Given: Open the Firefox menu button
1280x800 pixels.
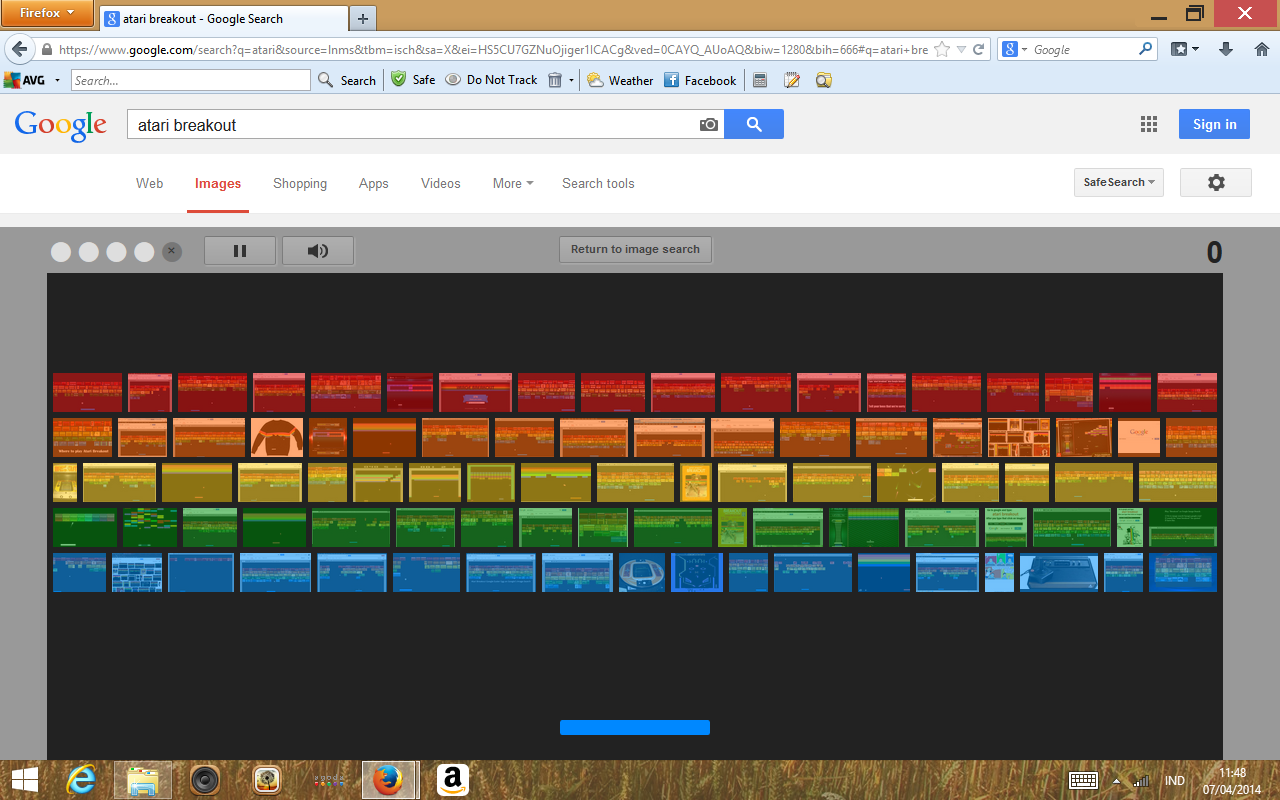Looking at the screenshot, I should click(x=47, y=14).
